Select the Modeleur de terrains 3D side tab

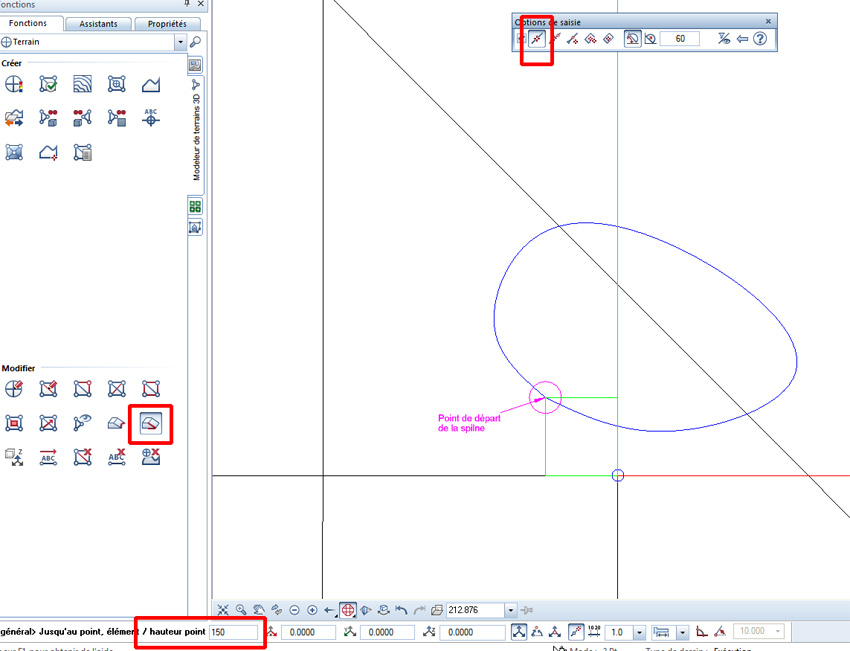click(196, 134)
